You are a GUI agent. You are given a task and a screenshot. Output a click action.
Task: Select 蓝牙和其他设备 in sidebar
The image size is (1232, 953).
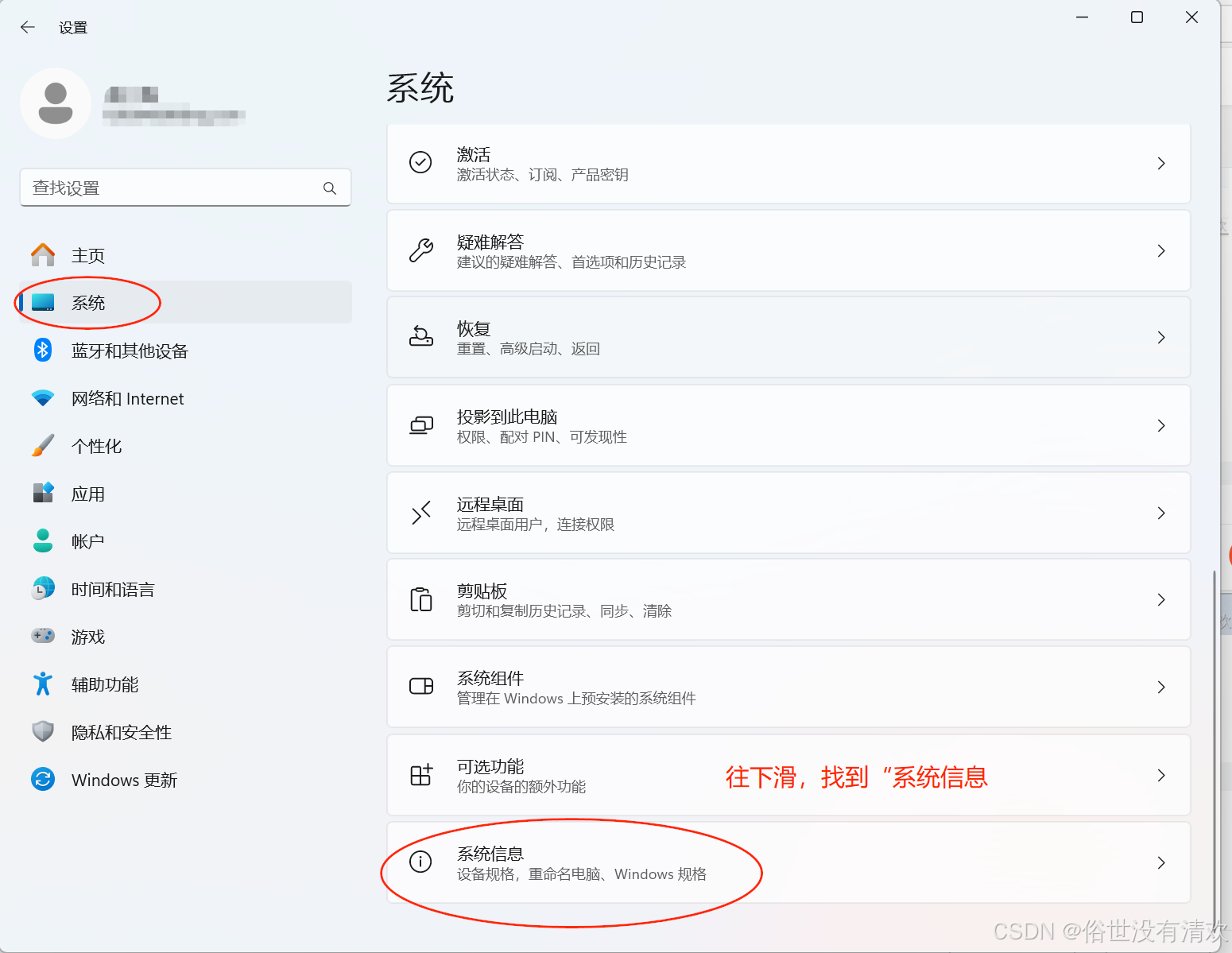tap(185, 351)
